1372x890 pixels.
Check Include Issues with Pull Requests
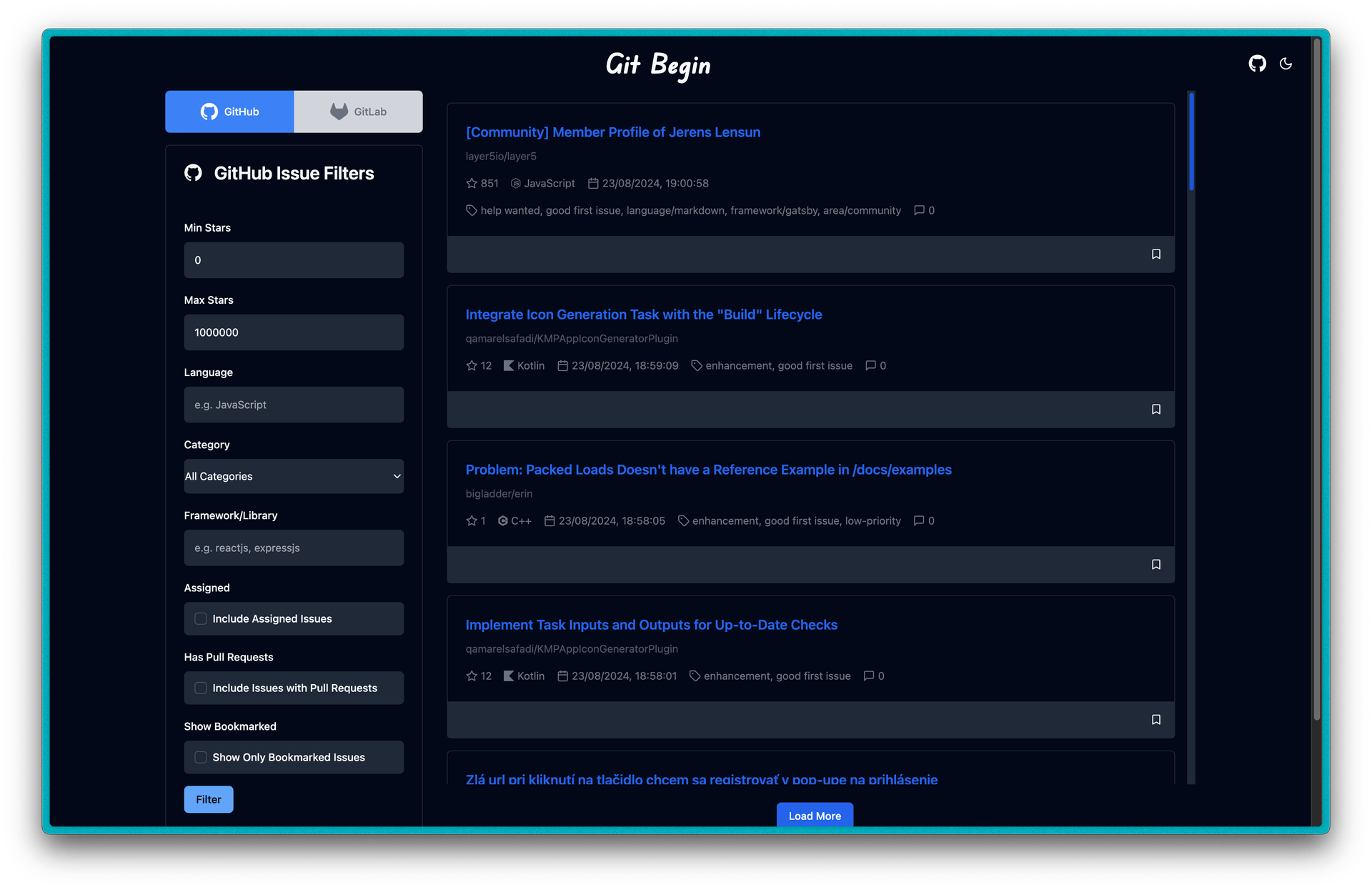(201, 688)
